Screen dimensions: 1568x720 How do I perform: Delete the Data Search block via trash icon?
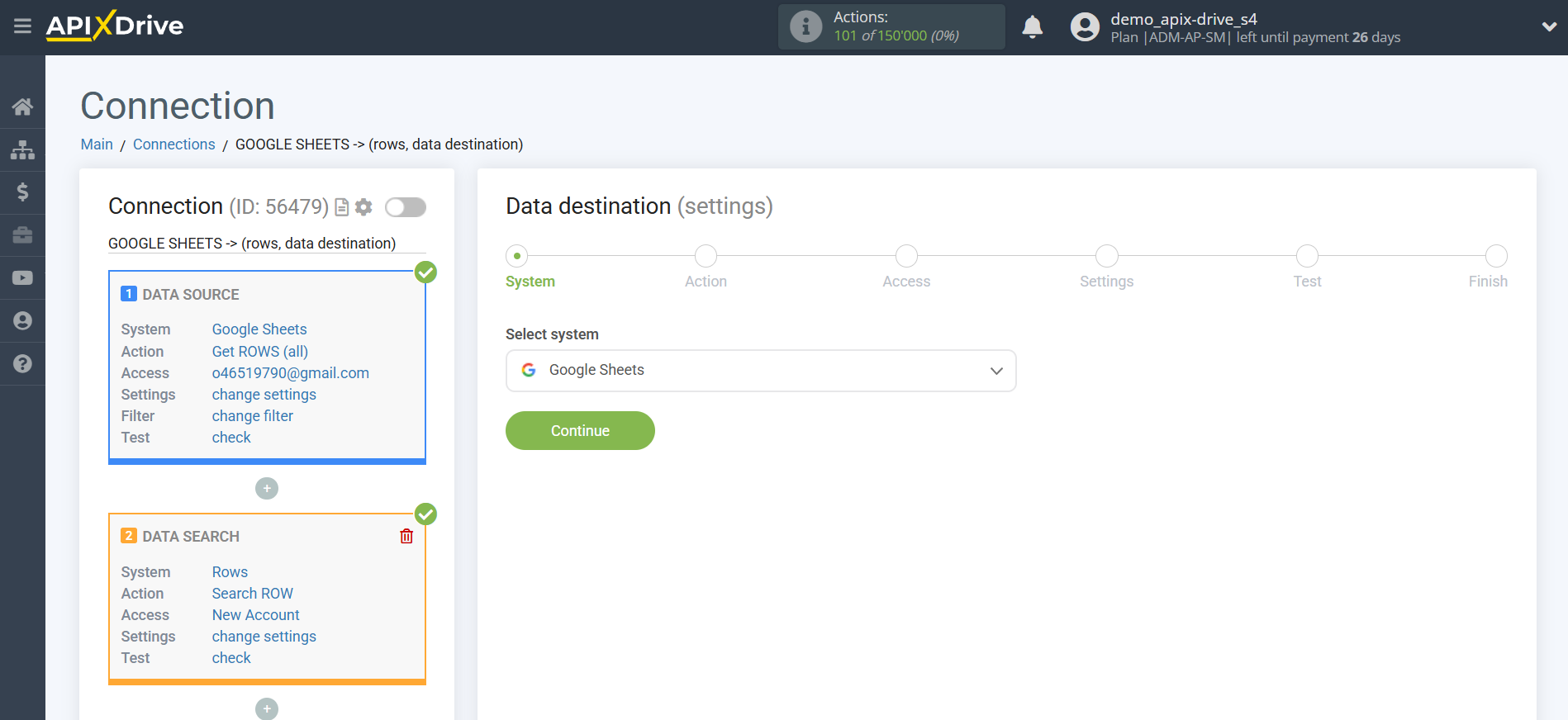pos(406,537)
